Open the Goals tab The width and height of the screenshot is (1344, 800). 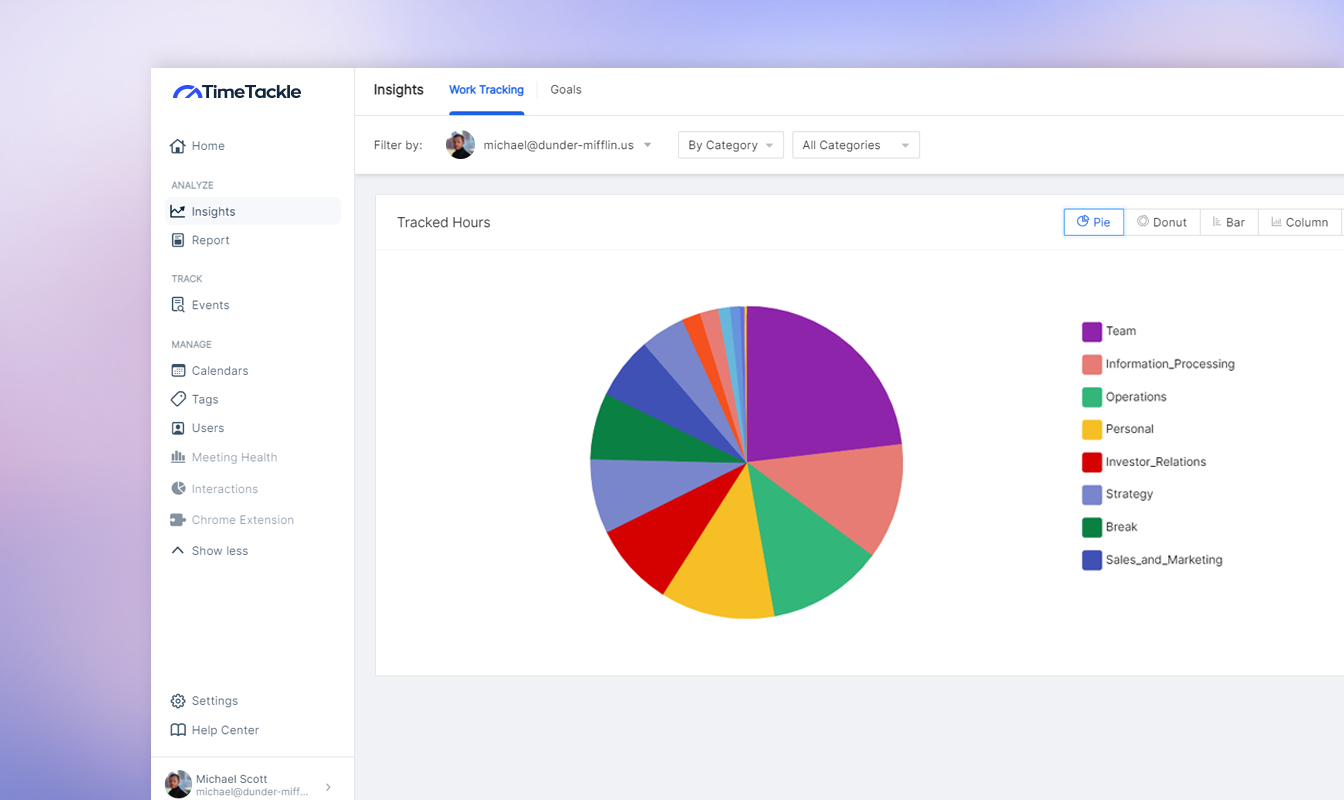pyautogui.click(x=566, y=90)
